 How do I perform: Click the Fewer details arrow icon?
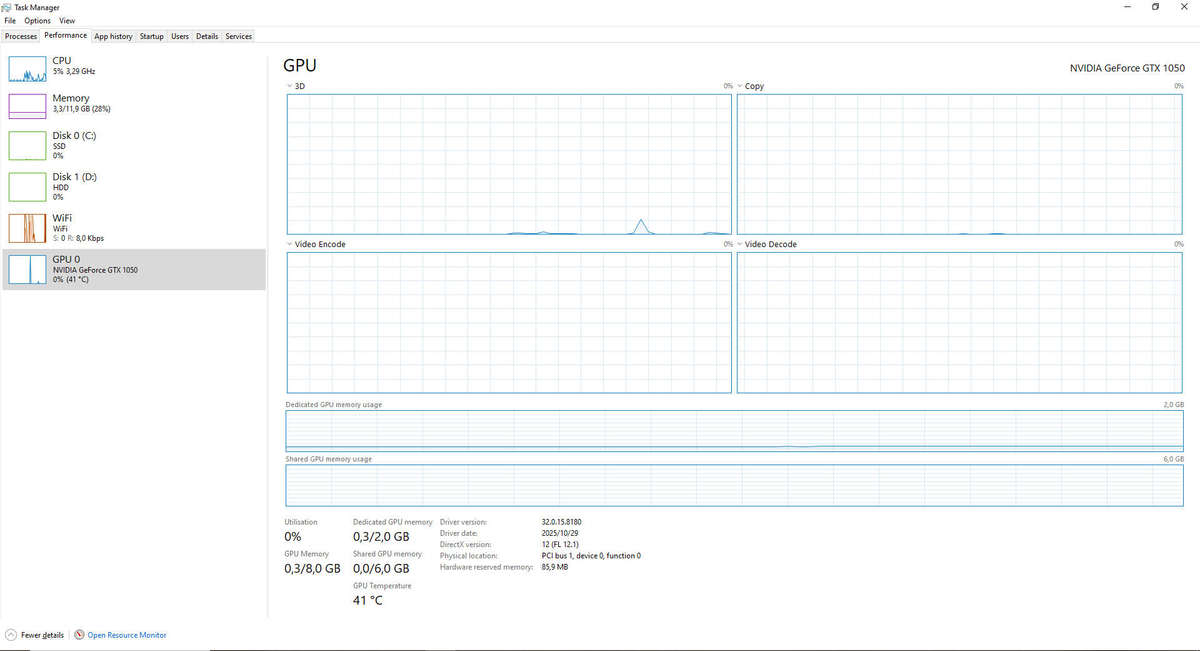pyautogui.click(x=11, y=635)
